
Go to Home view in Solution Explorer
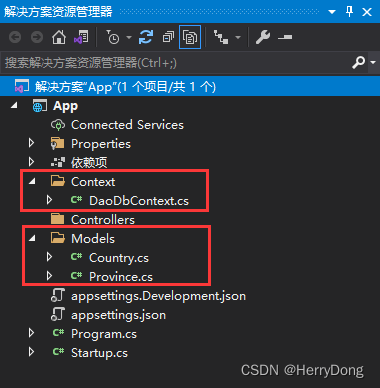[59, 37]
